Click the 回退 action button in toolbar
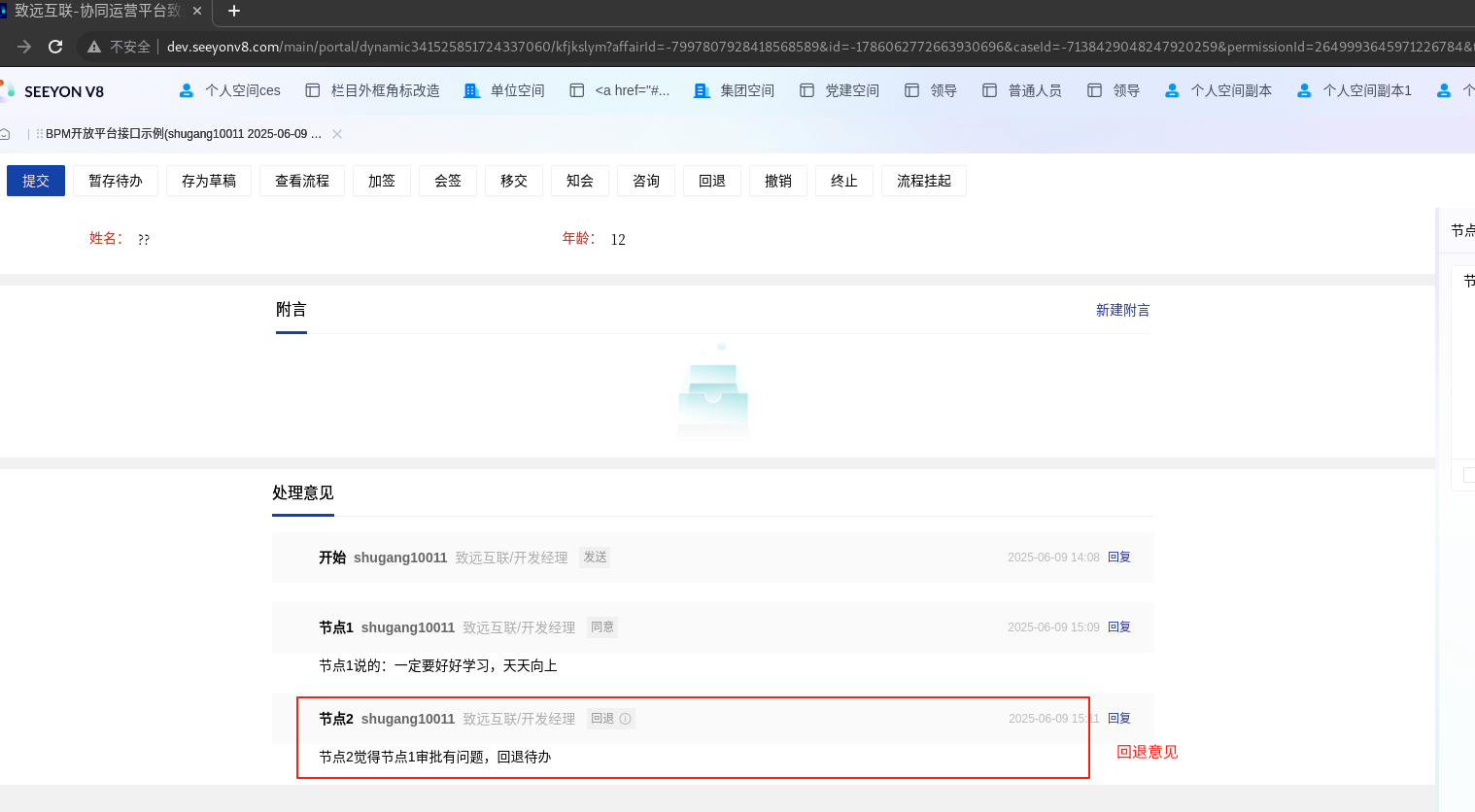This screenshot has height=812, width=1475. click(712, 181)
